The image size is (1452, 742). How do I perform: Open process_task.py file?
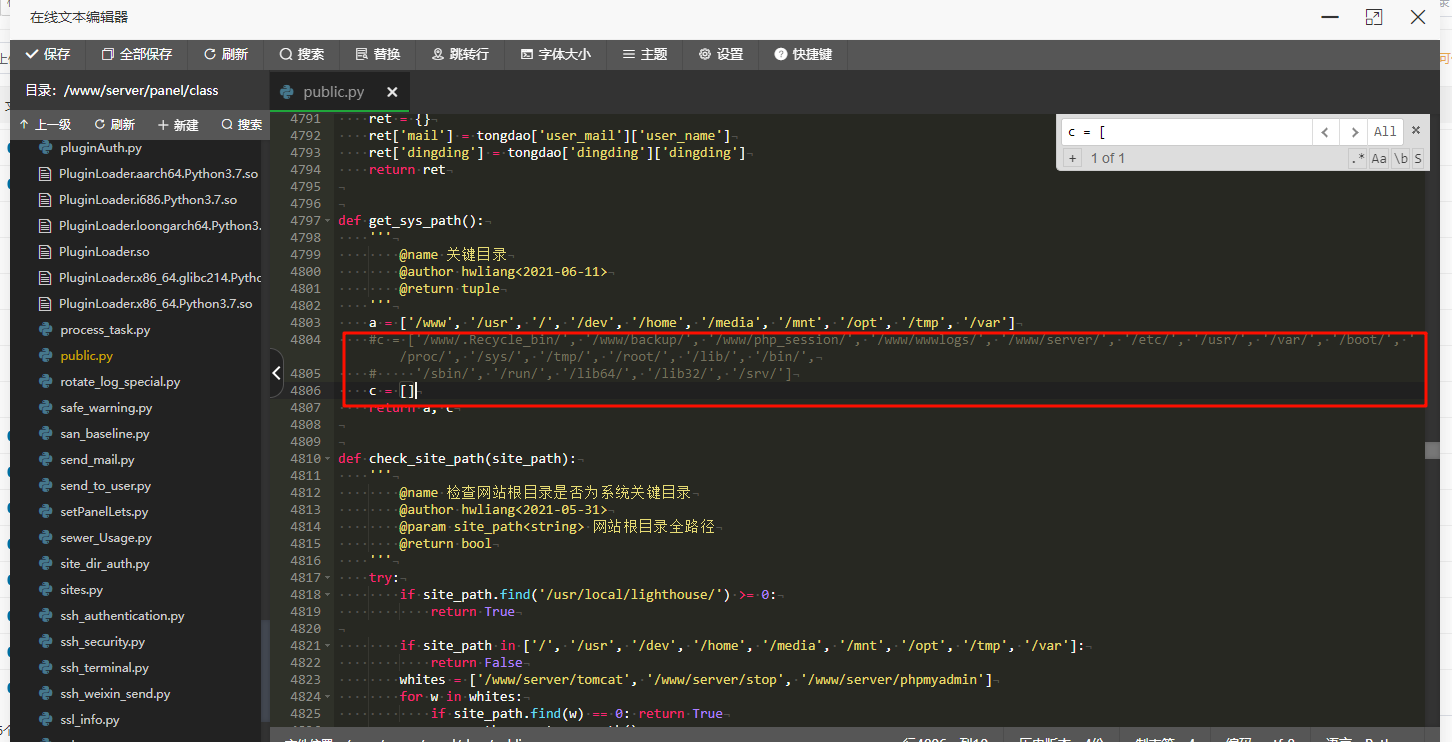pos(105,330)
